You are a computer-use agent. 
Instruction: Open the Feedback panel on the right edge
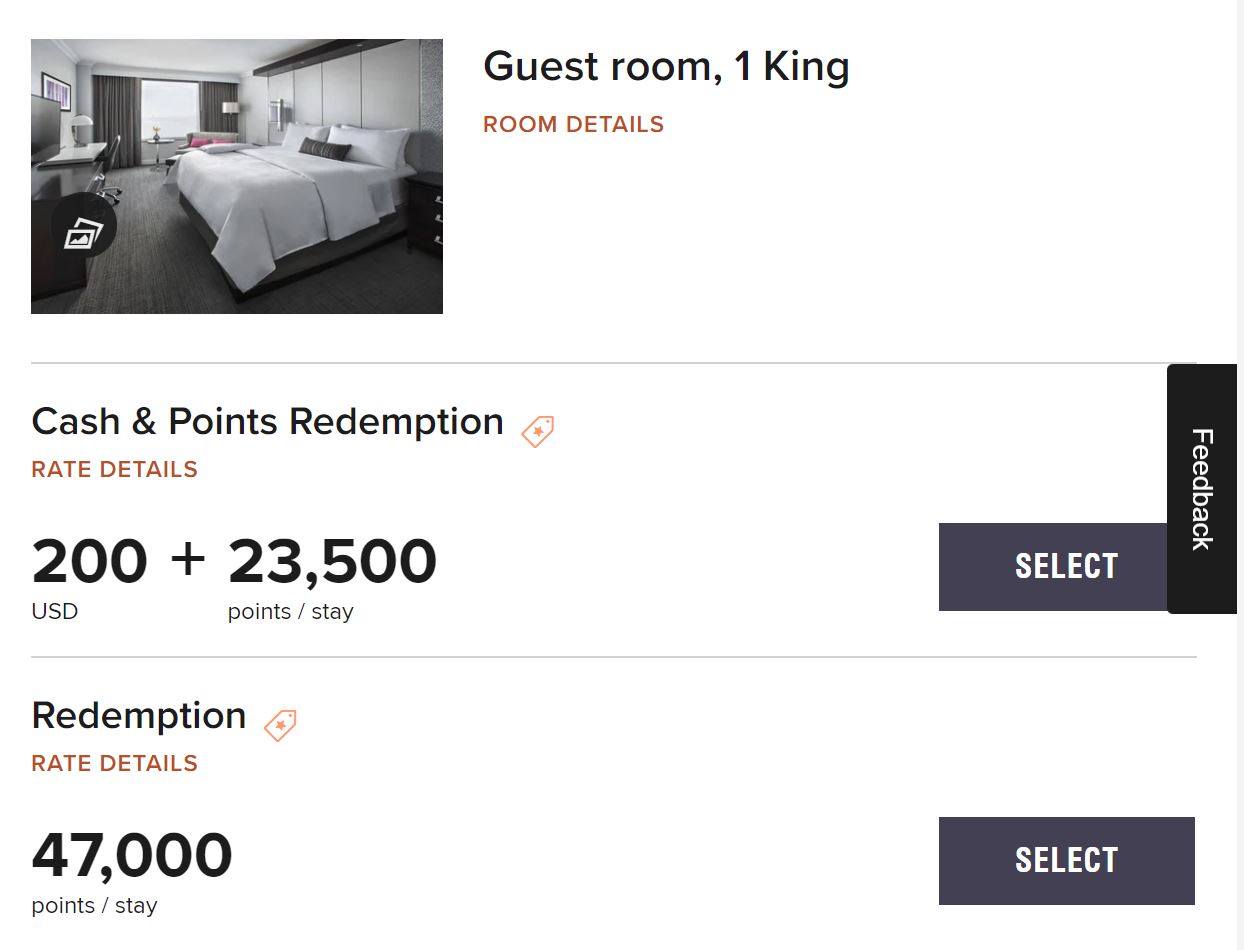(1201, 488)
